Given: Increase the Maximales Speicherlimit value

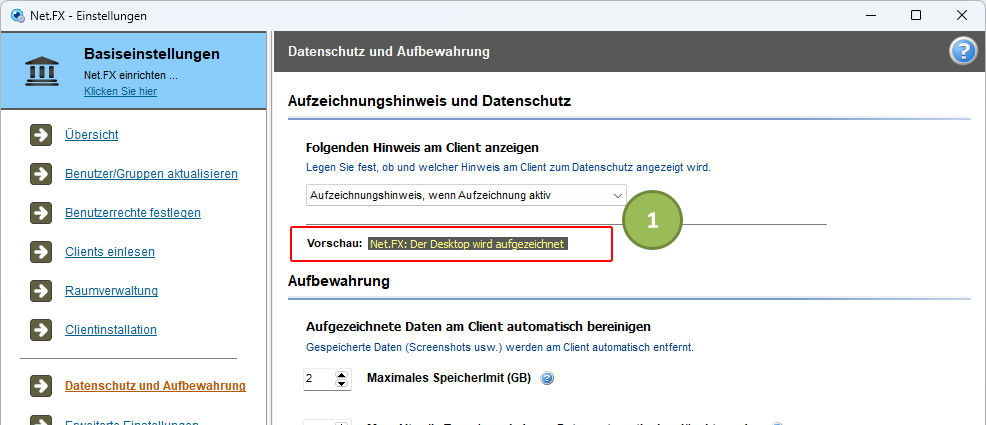Looking at the screenshot, I should click(x=341, y=374).
